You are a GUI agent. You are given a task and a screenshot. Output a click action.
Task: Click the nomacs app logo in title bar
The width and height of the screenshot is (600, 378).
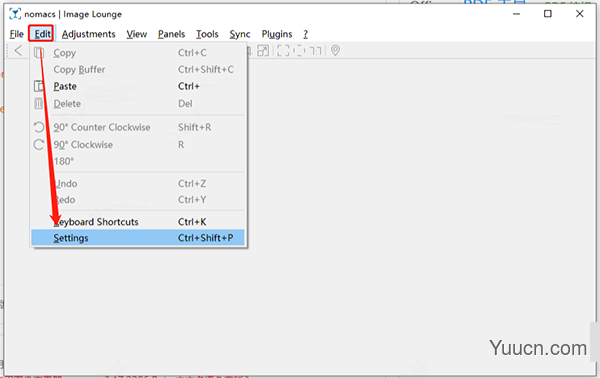(15, 14)
